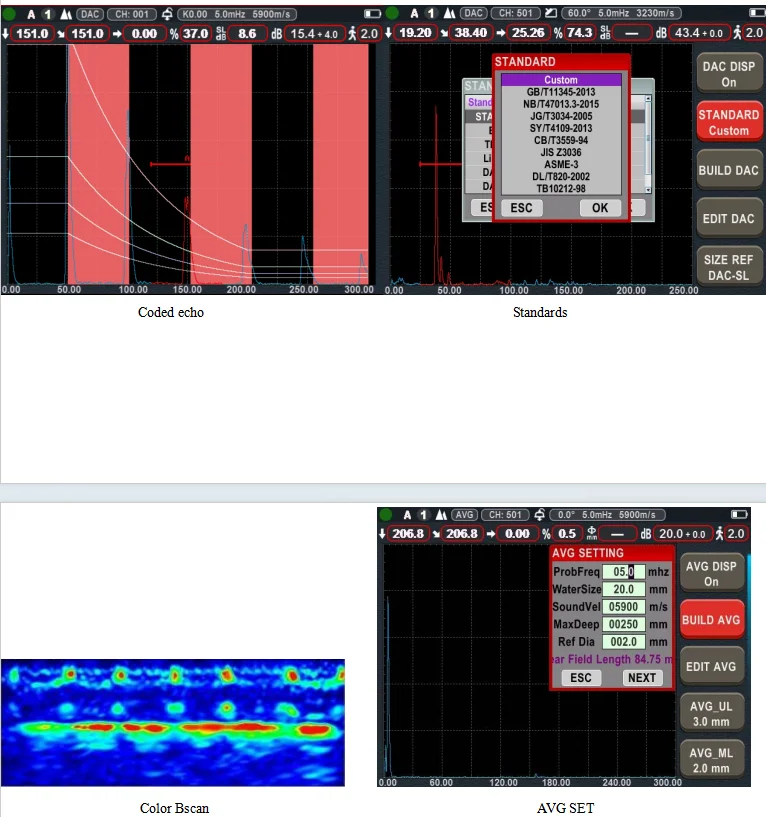Click the probe icon beside CH: 001
The width and height of the screenshot is (766, 817).
point(166,14)
